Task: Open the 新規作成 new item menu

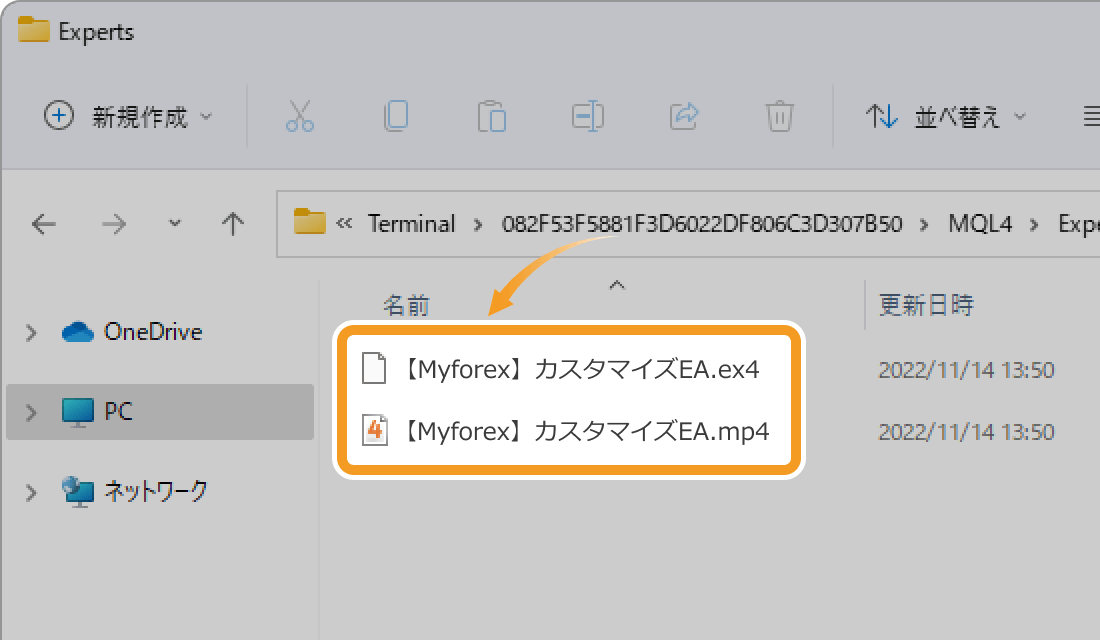Action: coord(128,116)
